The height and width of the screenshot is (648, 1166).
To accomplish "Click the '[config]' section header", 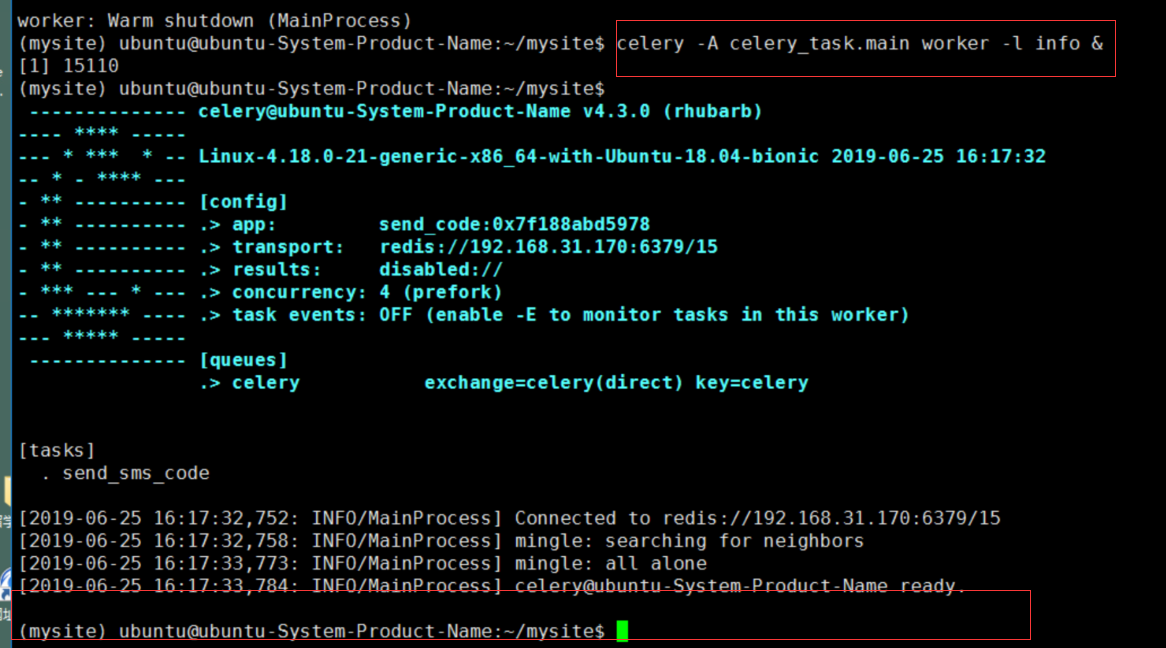I will coord(243,202).
